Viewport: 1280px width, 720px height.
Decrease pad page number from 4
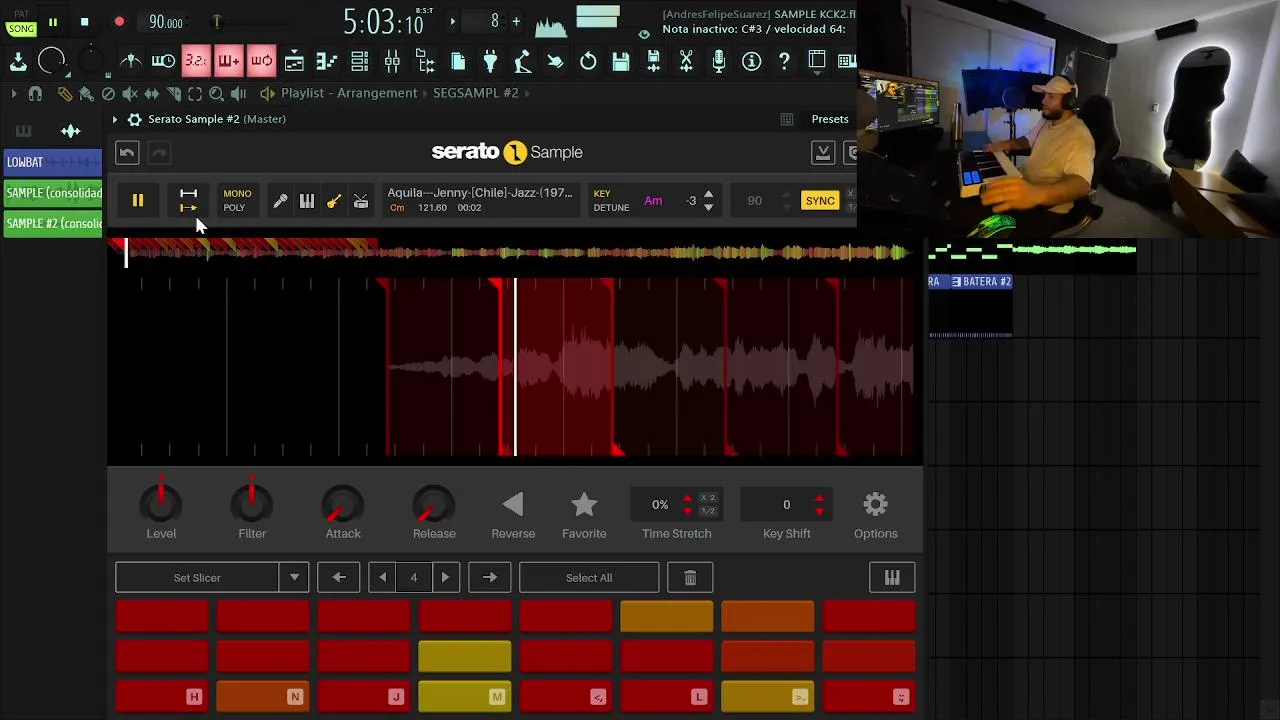382,578
